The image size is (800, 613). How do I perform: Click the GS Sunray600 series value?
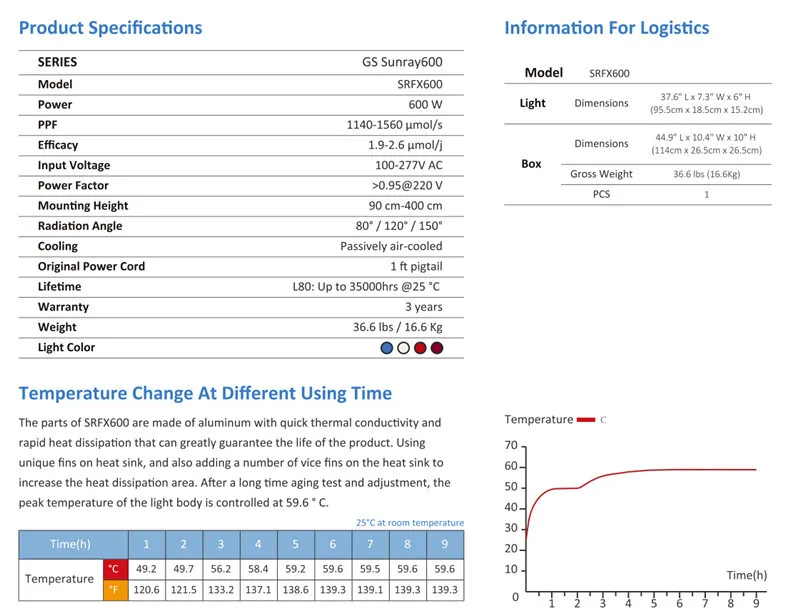click(401, 62)
